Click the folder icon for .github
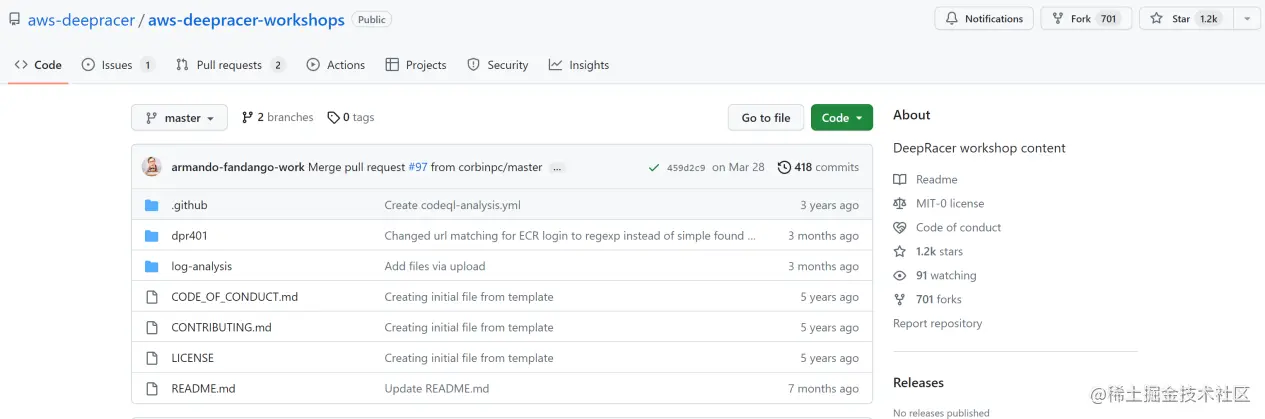 (x=152, y=205)
